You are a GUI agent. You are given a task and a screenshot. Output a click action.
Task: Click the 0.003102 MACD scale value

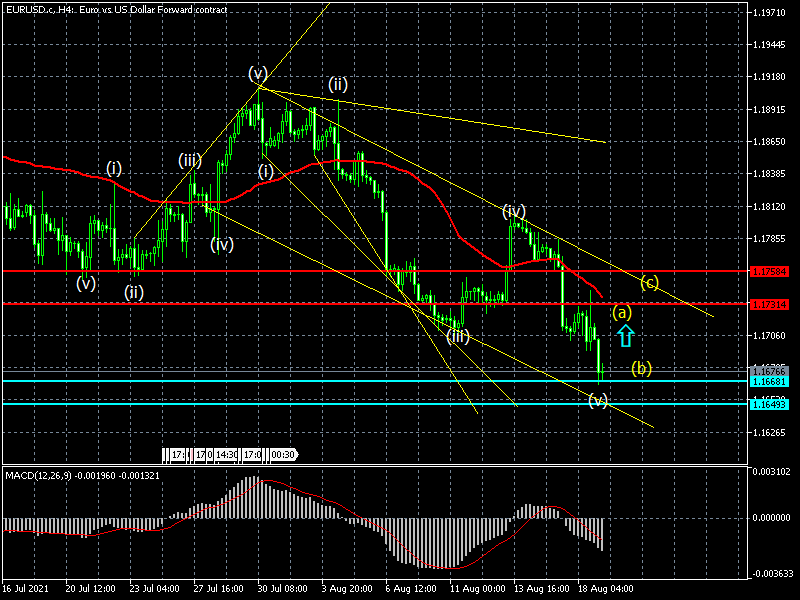pos(771,471)
